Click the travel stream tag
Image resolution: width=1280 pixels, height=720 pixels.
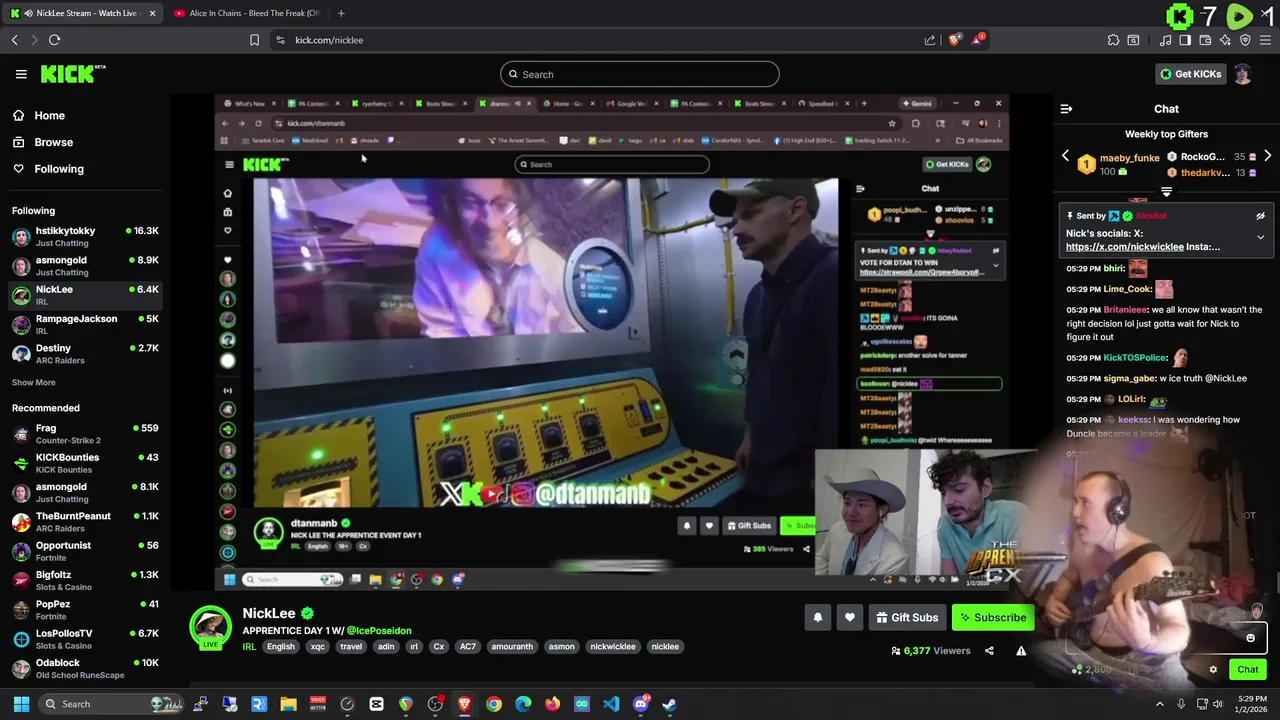pos(351,647)
